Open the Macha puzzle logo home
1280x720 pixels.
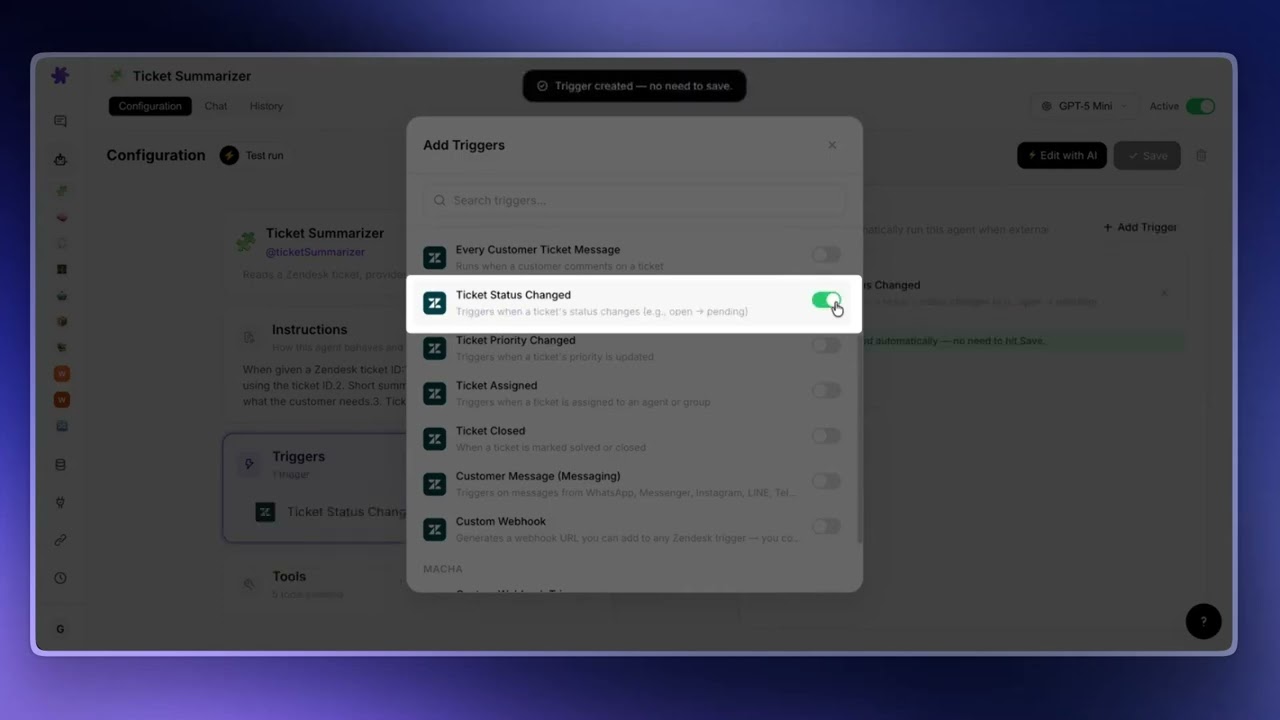(x=60, y=76)
